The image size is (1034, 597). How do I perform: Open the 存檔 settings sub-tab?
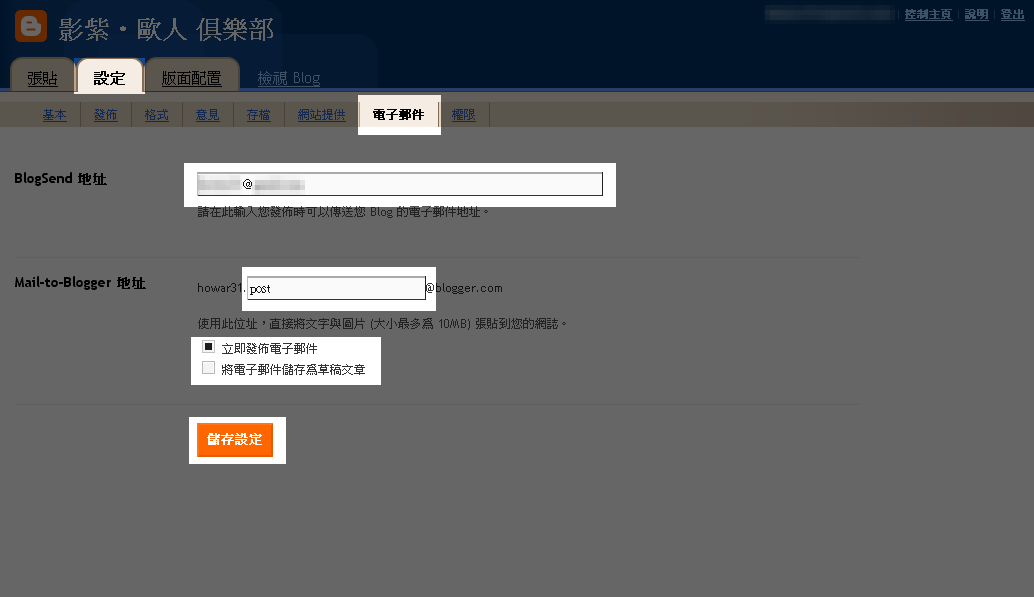[x=258, y=115]
